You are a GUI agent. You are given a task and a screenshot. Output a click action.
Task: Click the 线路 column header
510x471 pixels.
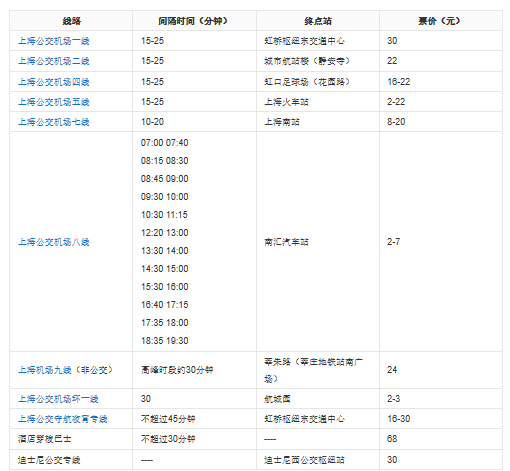[x=71, y=21]
